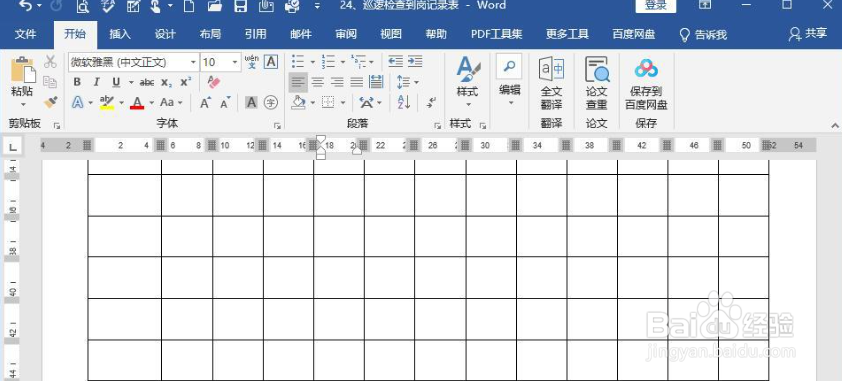Open the line spacing dropdown
842x381 pixels.
point(407,82)
